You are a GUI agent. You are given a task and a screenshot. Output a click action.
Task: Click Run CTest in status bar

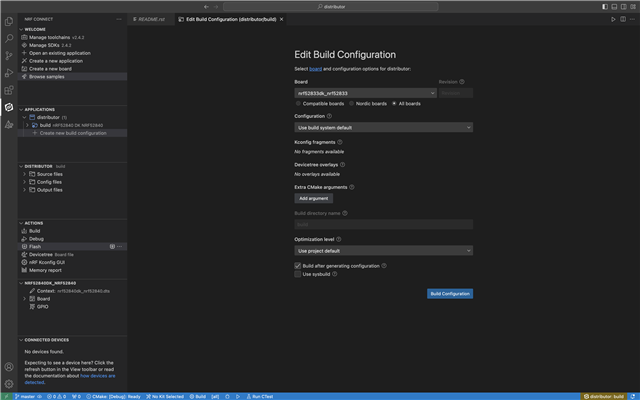coord(260,396)
